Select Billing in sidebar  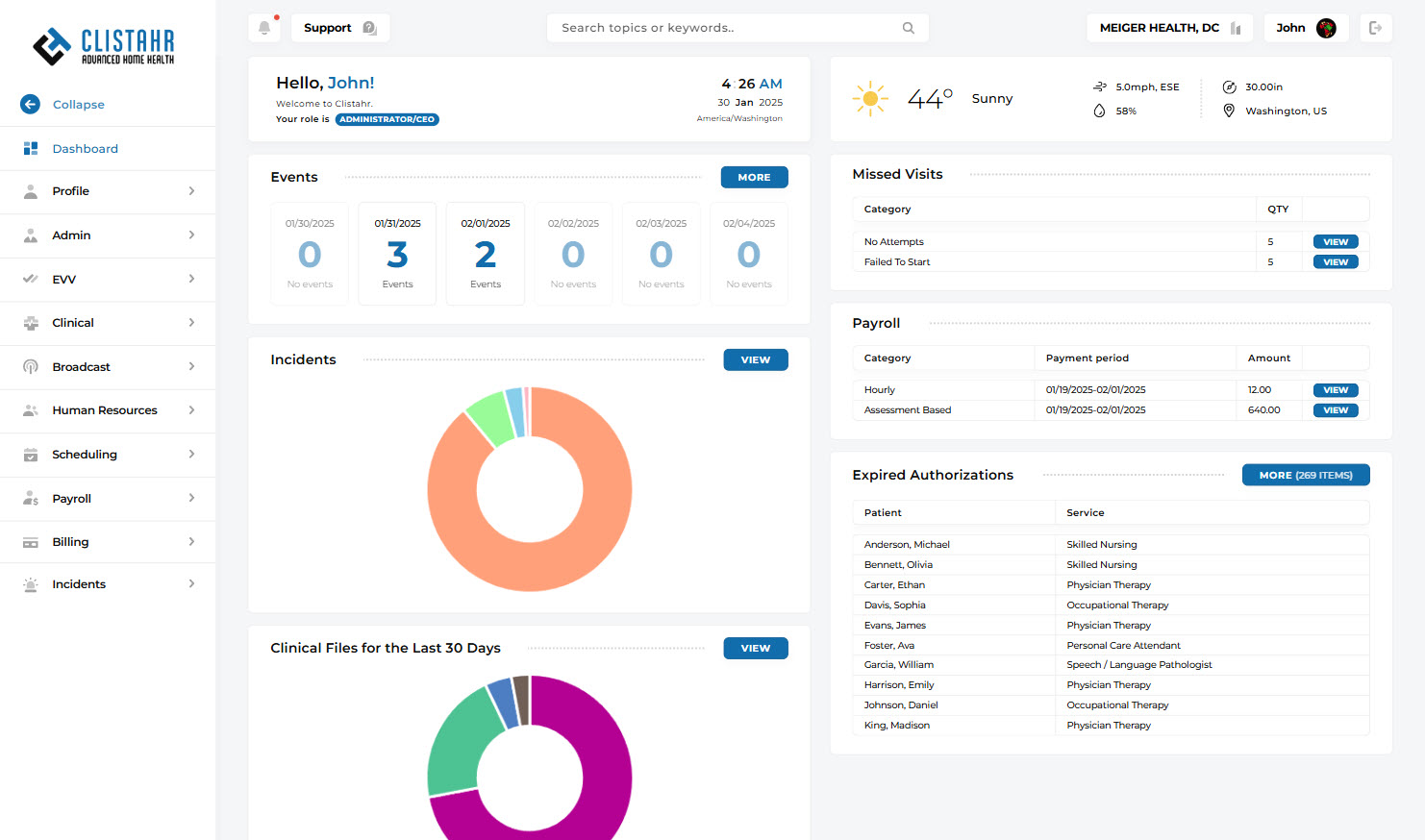(x=108, y=542)
